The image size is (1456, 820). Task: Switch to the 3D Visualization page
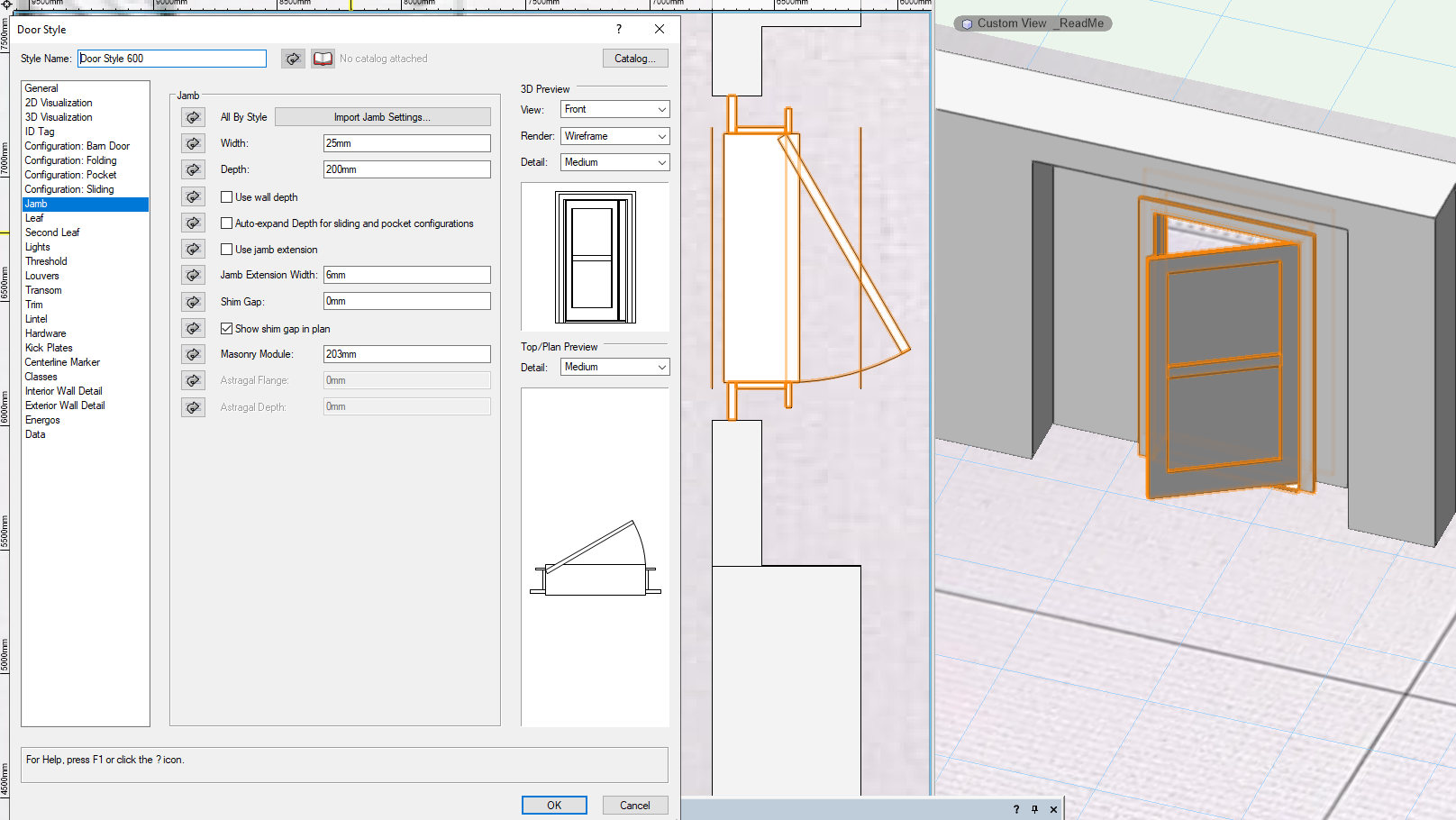point(58,116)
